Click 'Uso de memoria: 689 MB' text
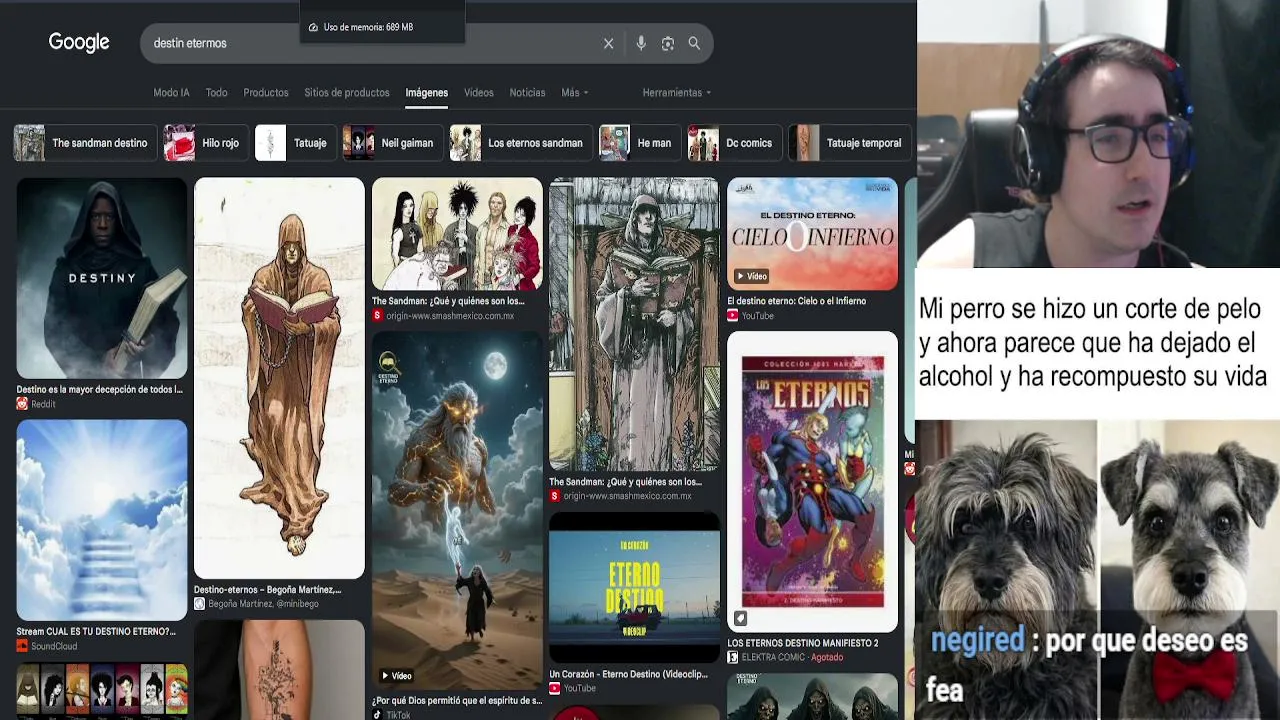1280x720 pixels. click(368, 27)
